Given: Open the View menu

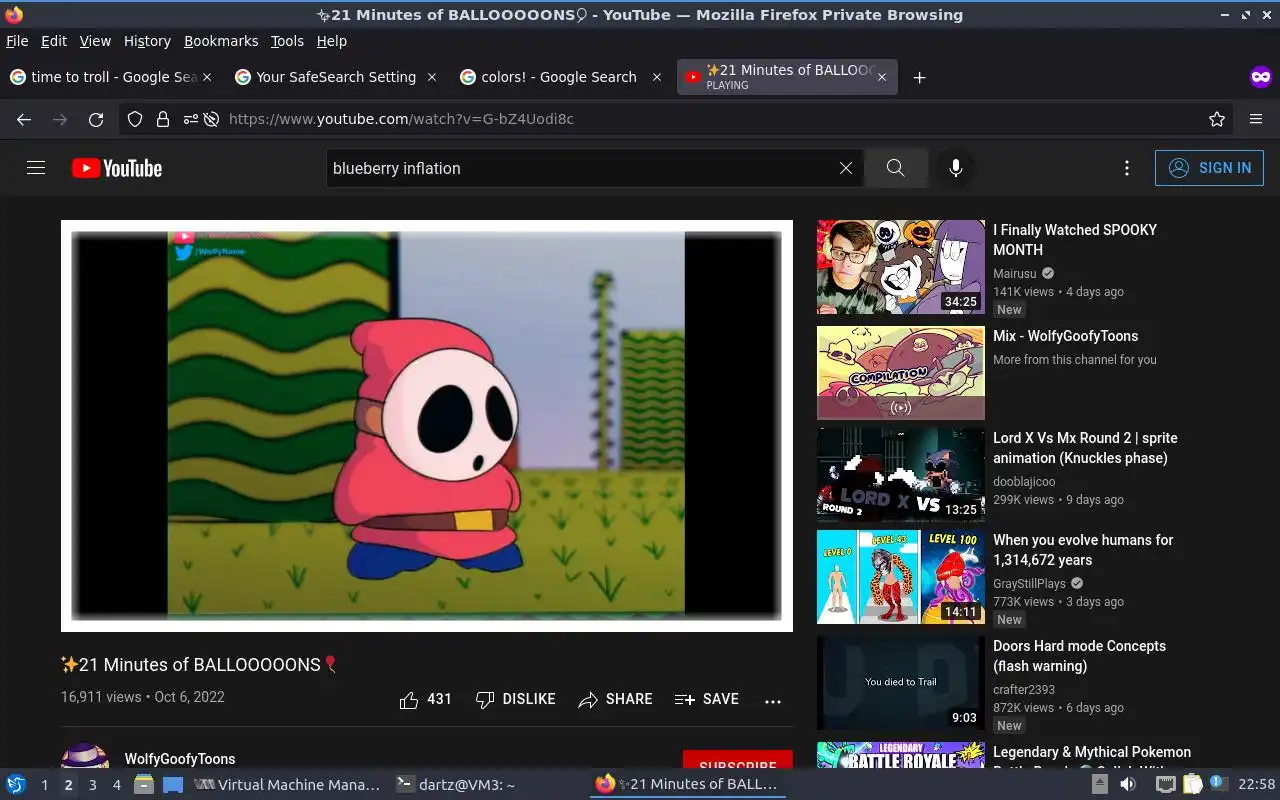Looking at the screenshot, I should coord(95,41).
